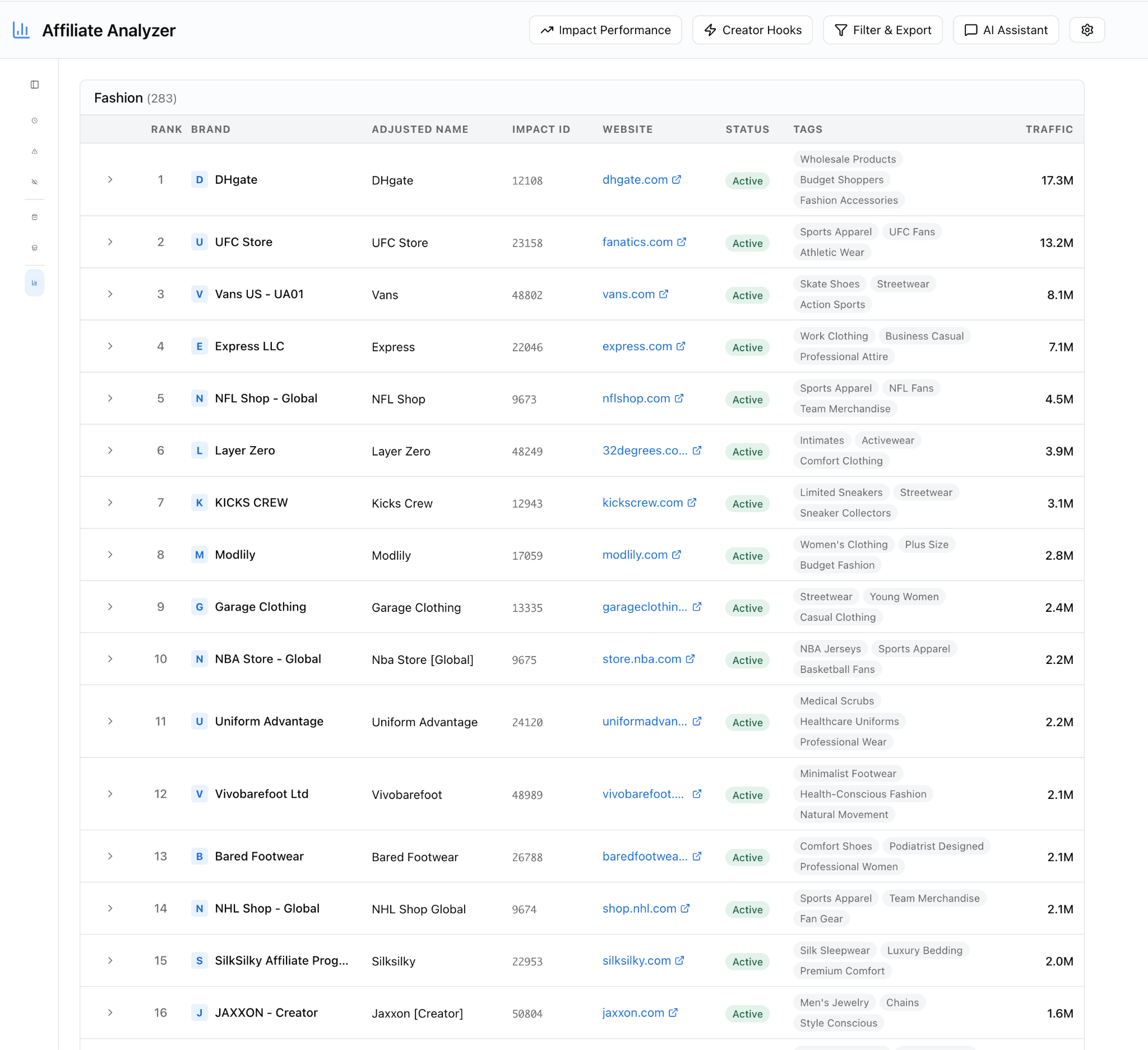This screenshot has height=1050, width=1148.
Task: Click the Garage Clothing letter badge
Action: coord(200,607)
